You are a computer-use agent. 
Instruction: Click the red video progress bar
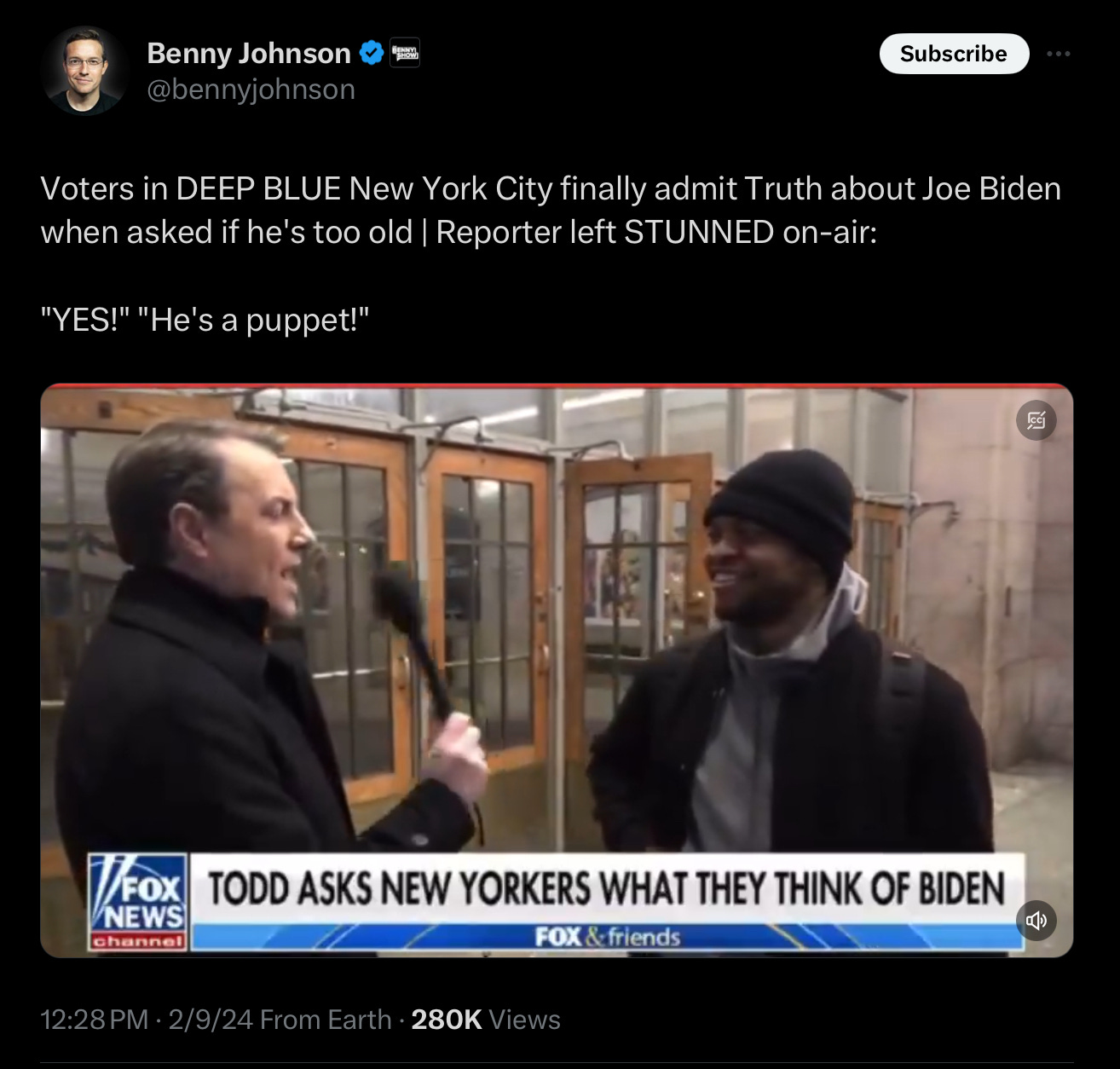click(557, 387)
